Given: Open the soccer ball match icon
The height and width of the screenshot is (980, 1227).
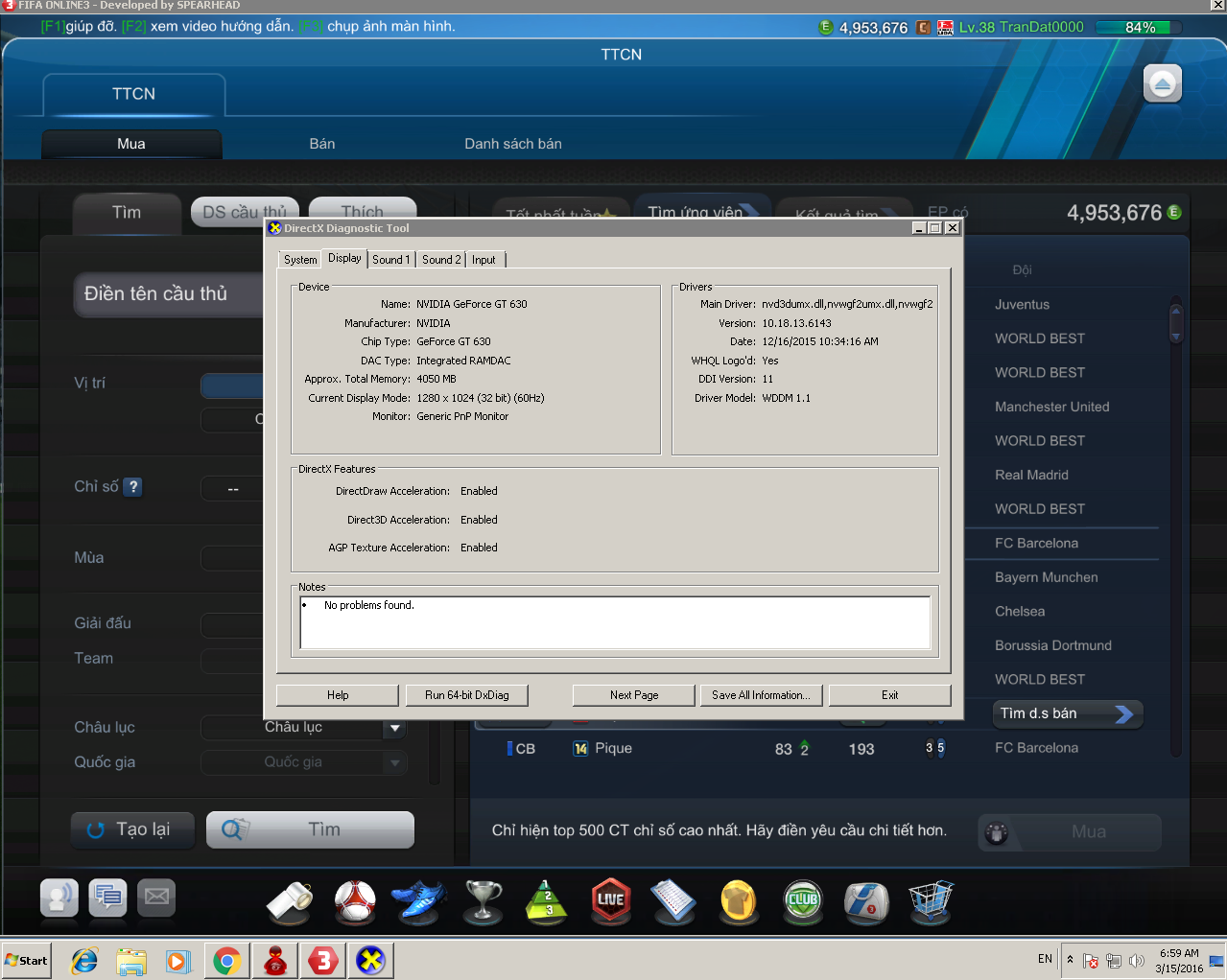Looking at the screenshot, I should coord(355,901).
